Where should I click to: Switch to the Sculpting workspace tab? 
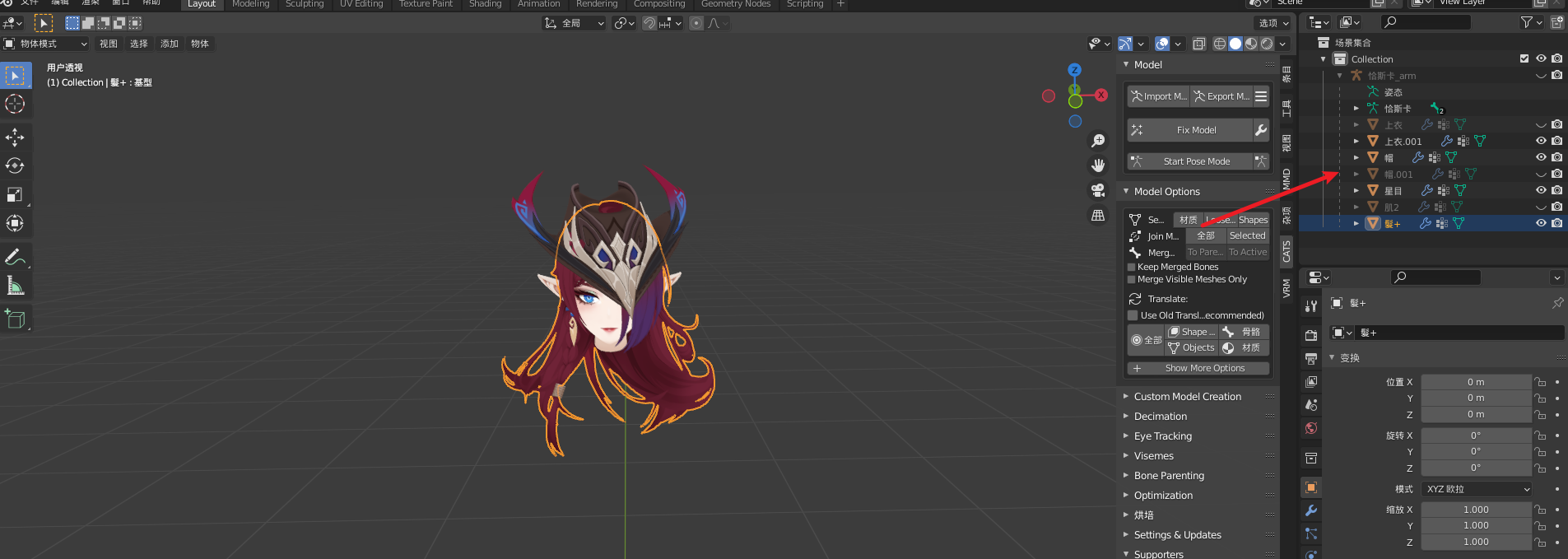305,4
